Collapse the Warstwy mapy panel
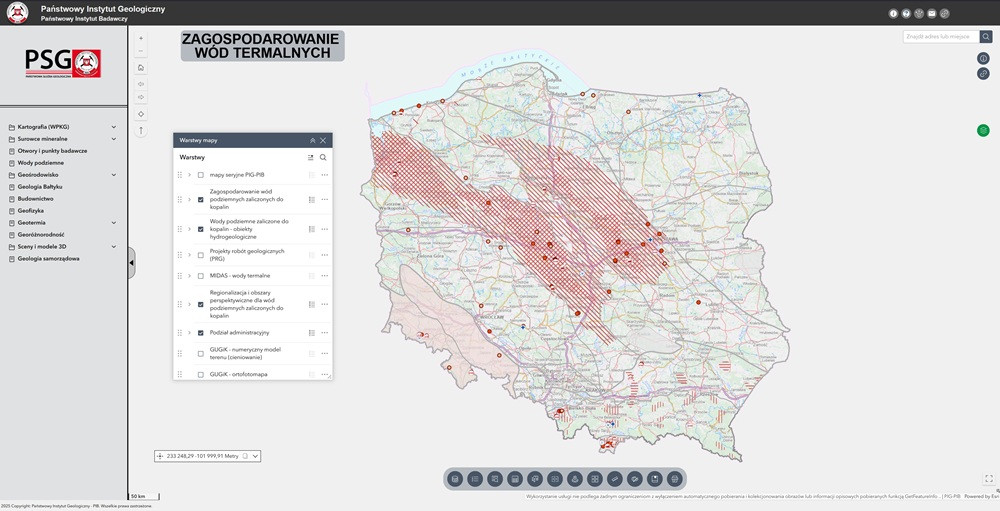 pos(313,141)
